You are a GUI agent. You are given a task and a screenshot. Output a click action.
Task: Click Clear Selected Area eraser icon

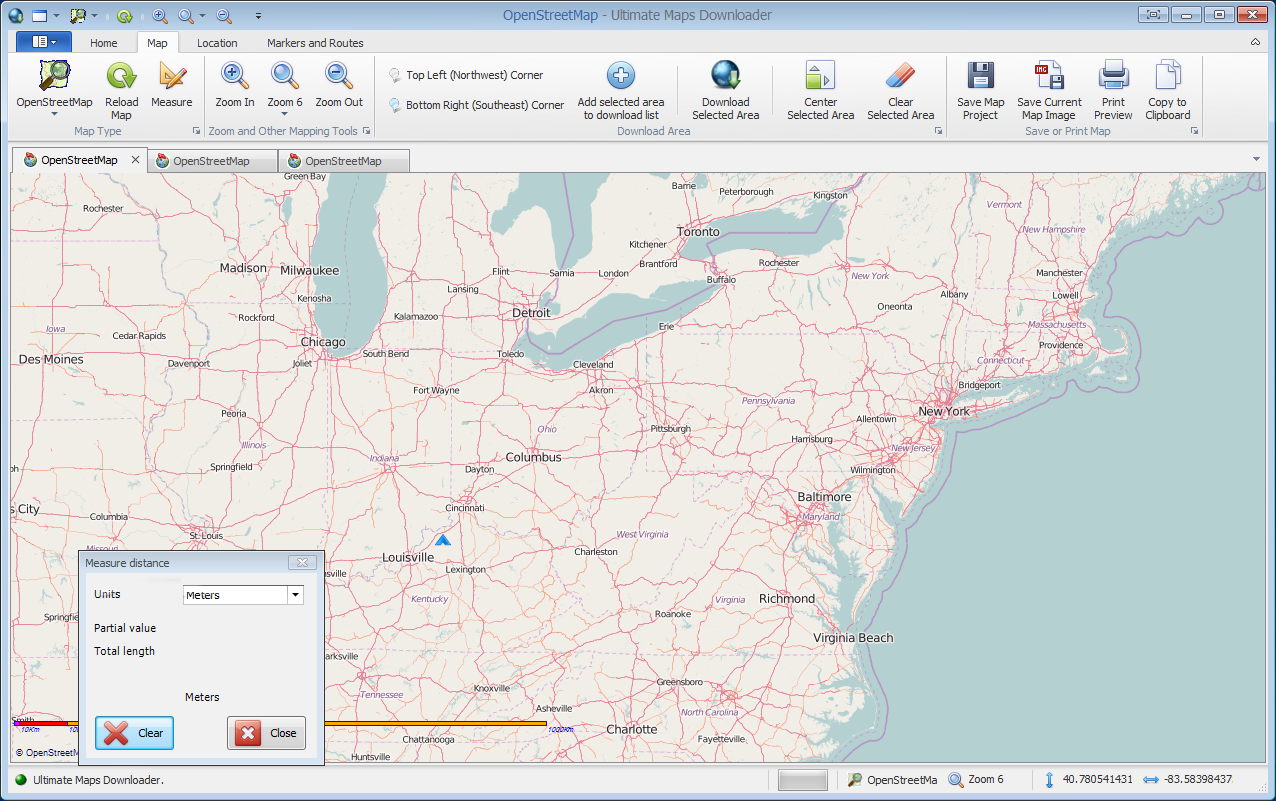900,77
